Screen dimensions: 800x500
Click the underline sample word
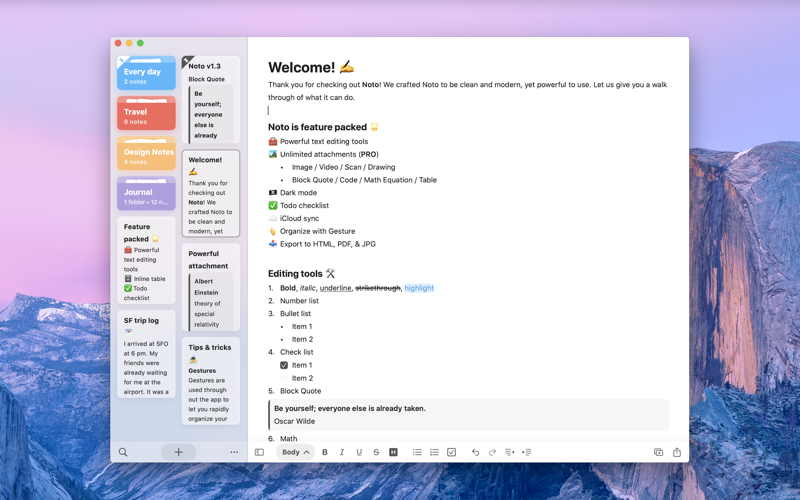pos(335,288)
